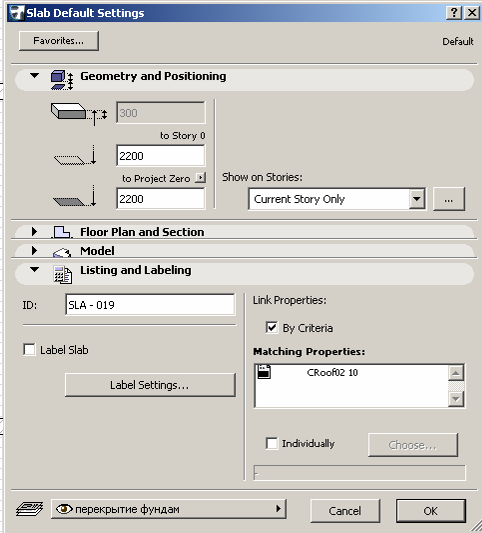Click the Matching Properties scroll up arrow

tap(456, 373)
